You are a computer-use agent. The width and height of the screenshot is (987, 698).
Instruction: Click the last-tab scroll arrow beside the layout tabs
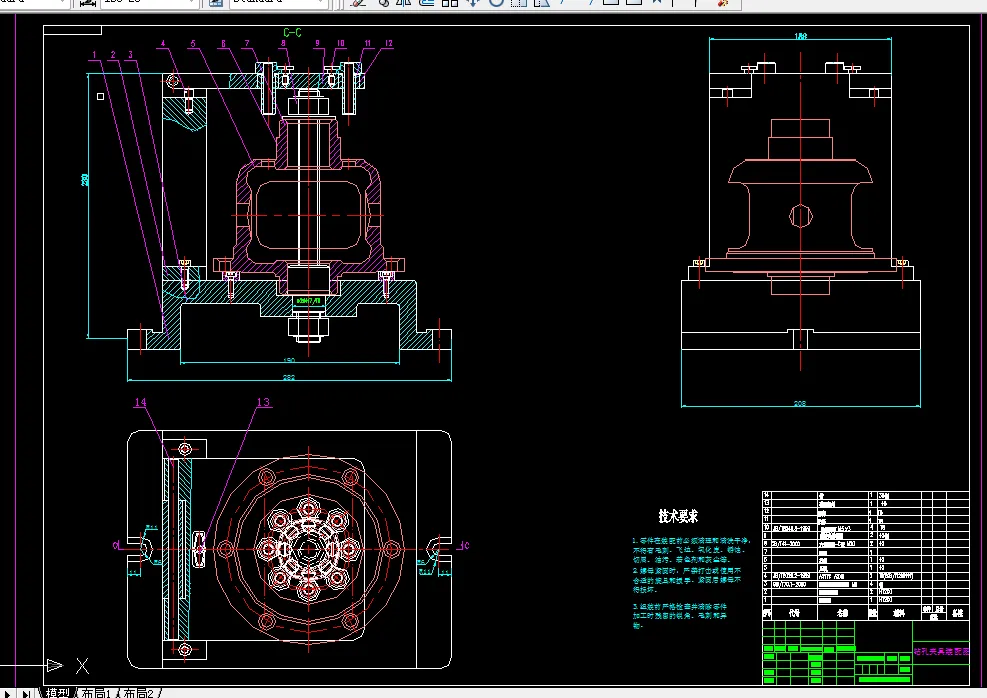click(x=26, y=694)
